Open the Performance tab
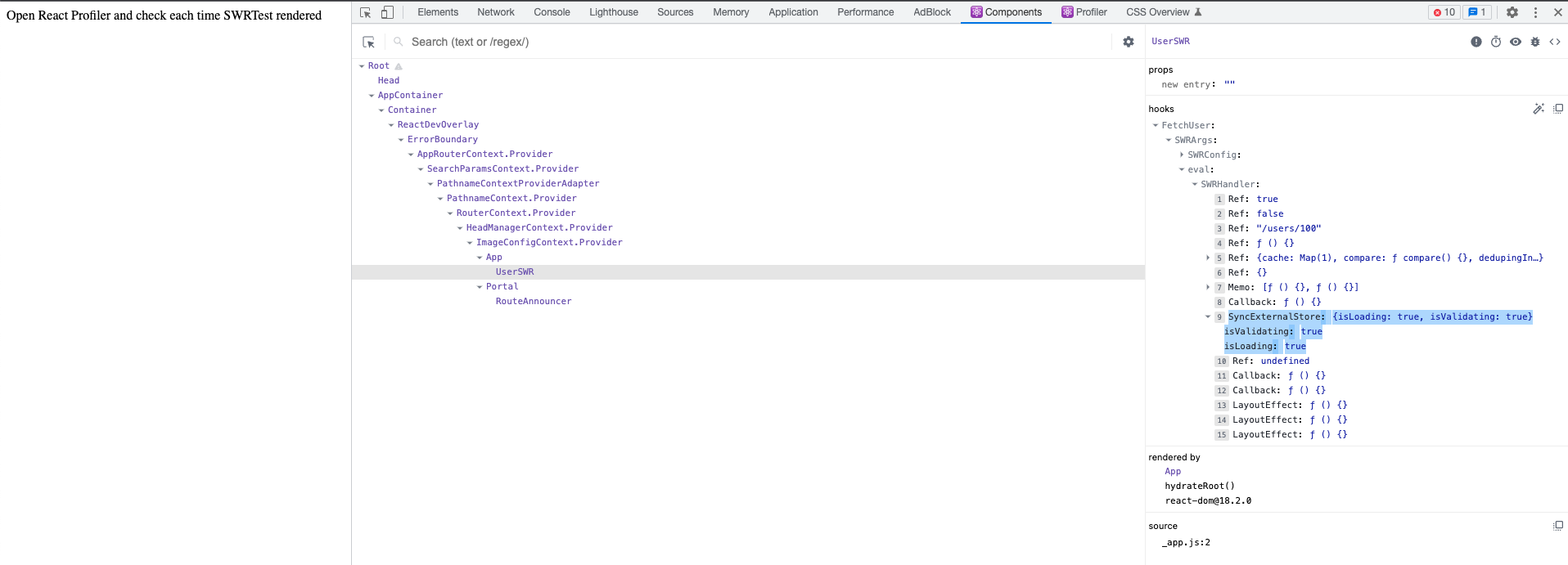 [865, 12]
